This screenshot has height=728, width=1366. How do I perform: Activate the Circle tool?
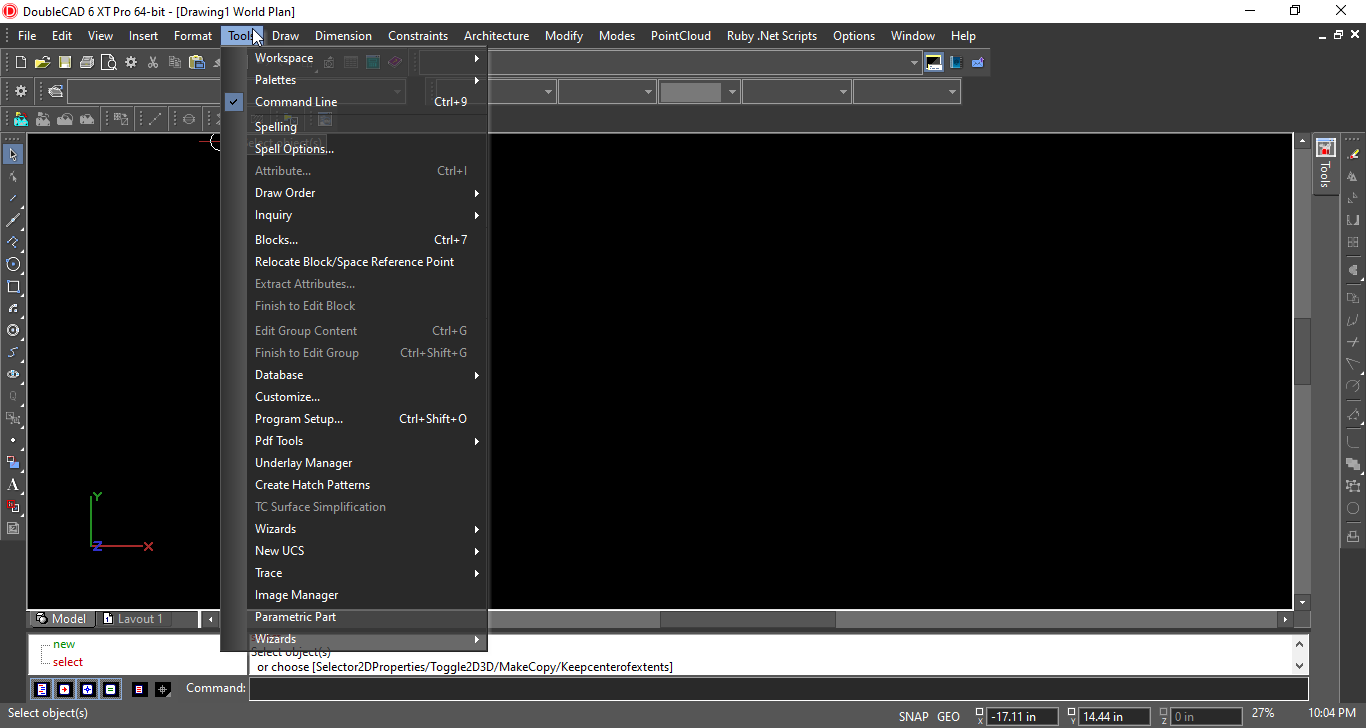pos(13,264)
